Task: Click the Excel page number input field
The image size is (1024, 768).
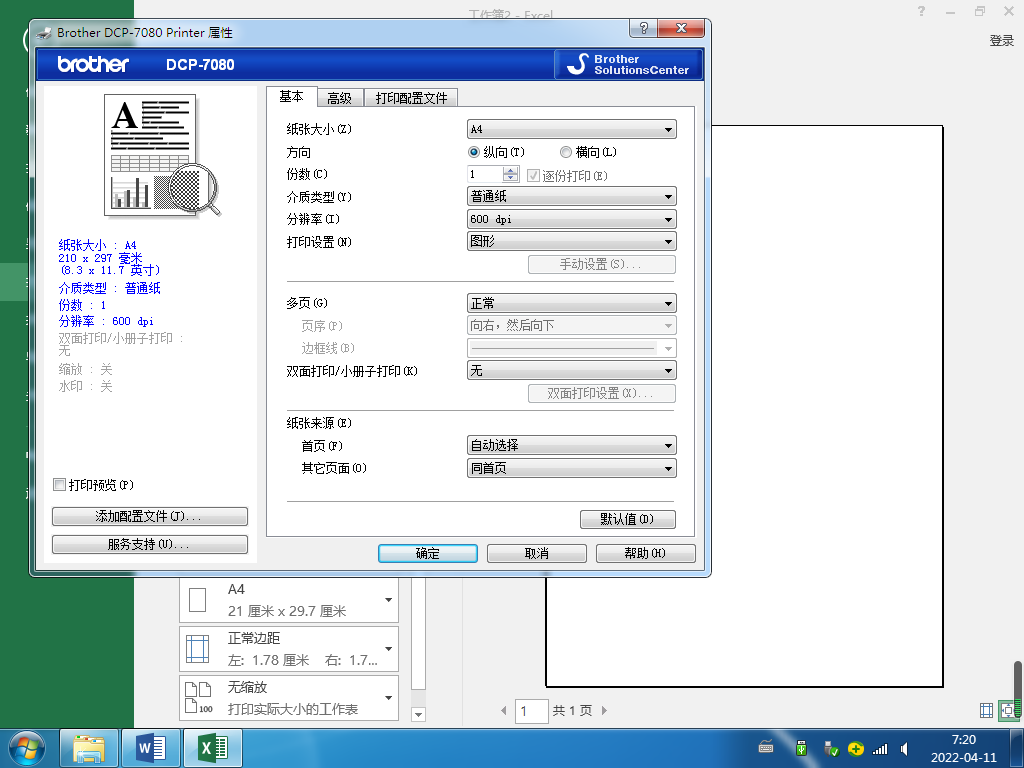Action: click(532, 711)
